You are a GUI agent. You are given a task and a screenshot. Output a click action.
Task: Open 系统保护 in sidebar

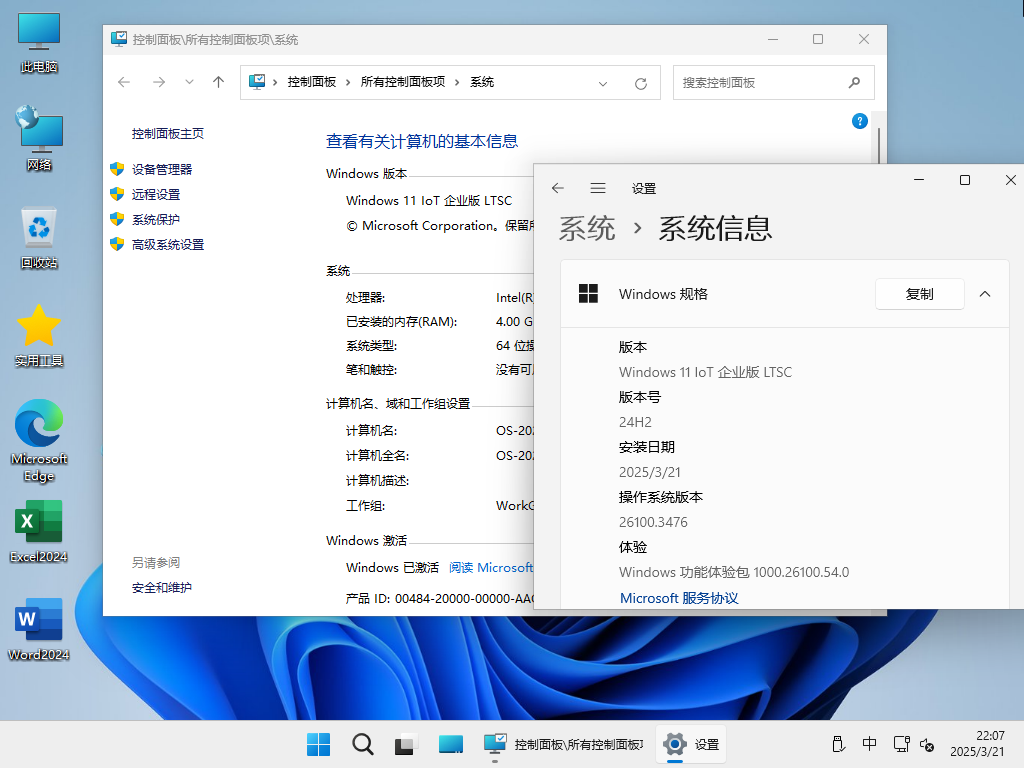tap(156, 219)
